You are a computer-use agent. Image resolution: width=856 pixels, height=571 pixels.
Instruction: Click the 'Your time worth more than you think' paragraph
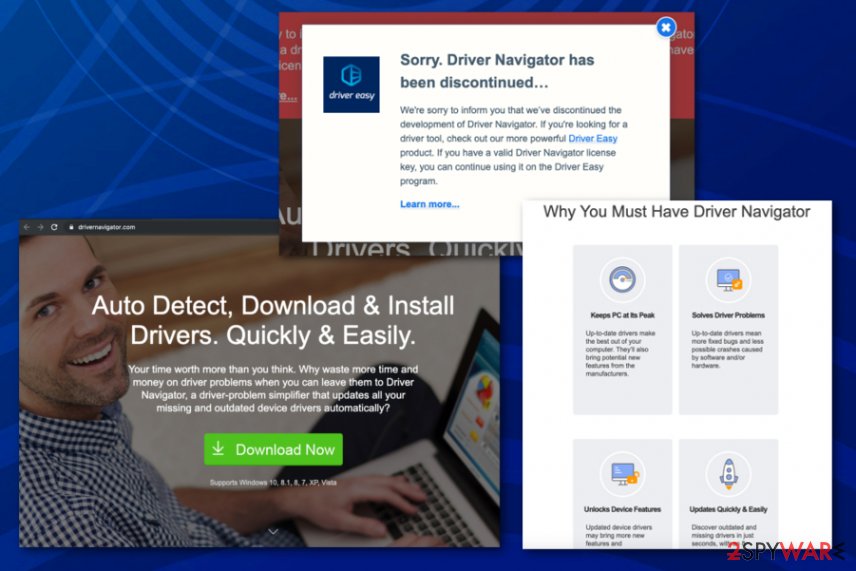click(273, 389)
